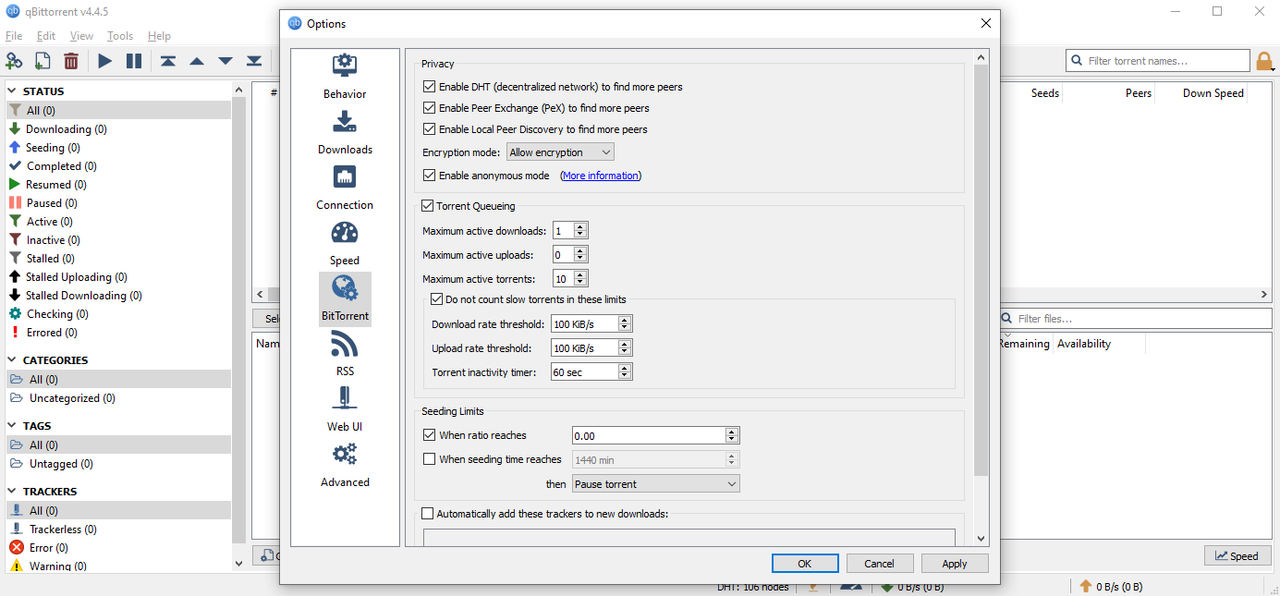Click the Move down queue icon
The image size is (1280, 596).
226,61
